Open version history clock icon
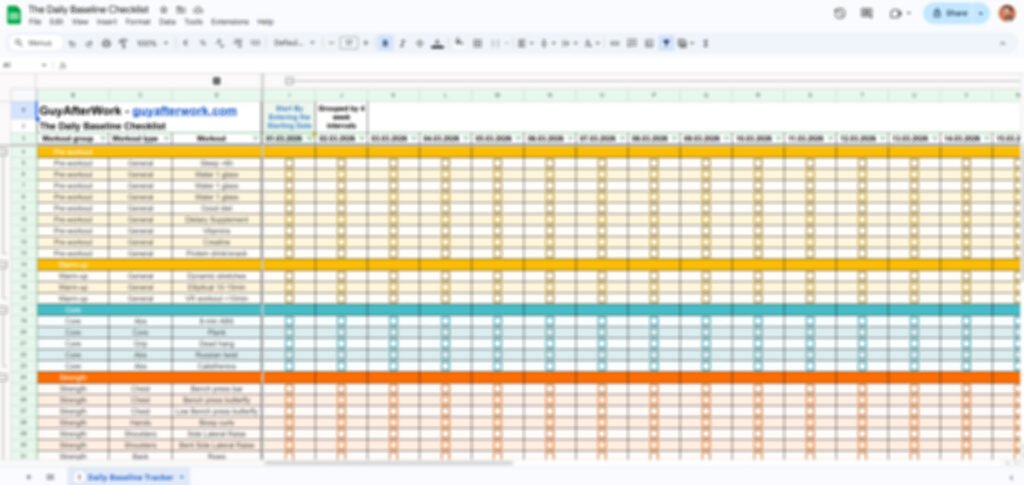 (839, 13)
